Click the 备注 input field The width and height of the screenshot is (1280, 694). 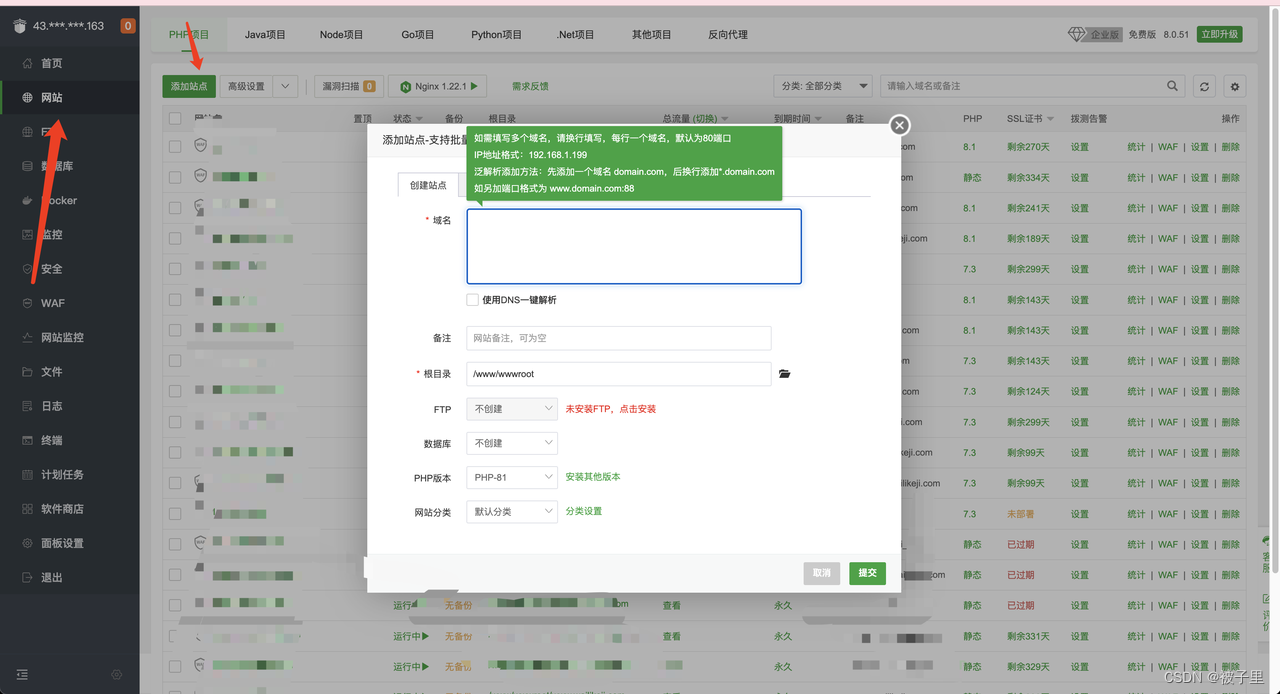619,338
